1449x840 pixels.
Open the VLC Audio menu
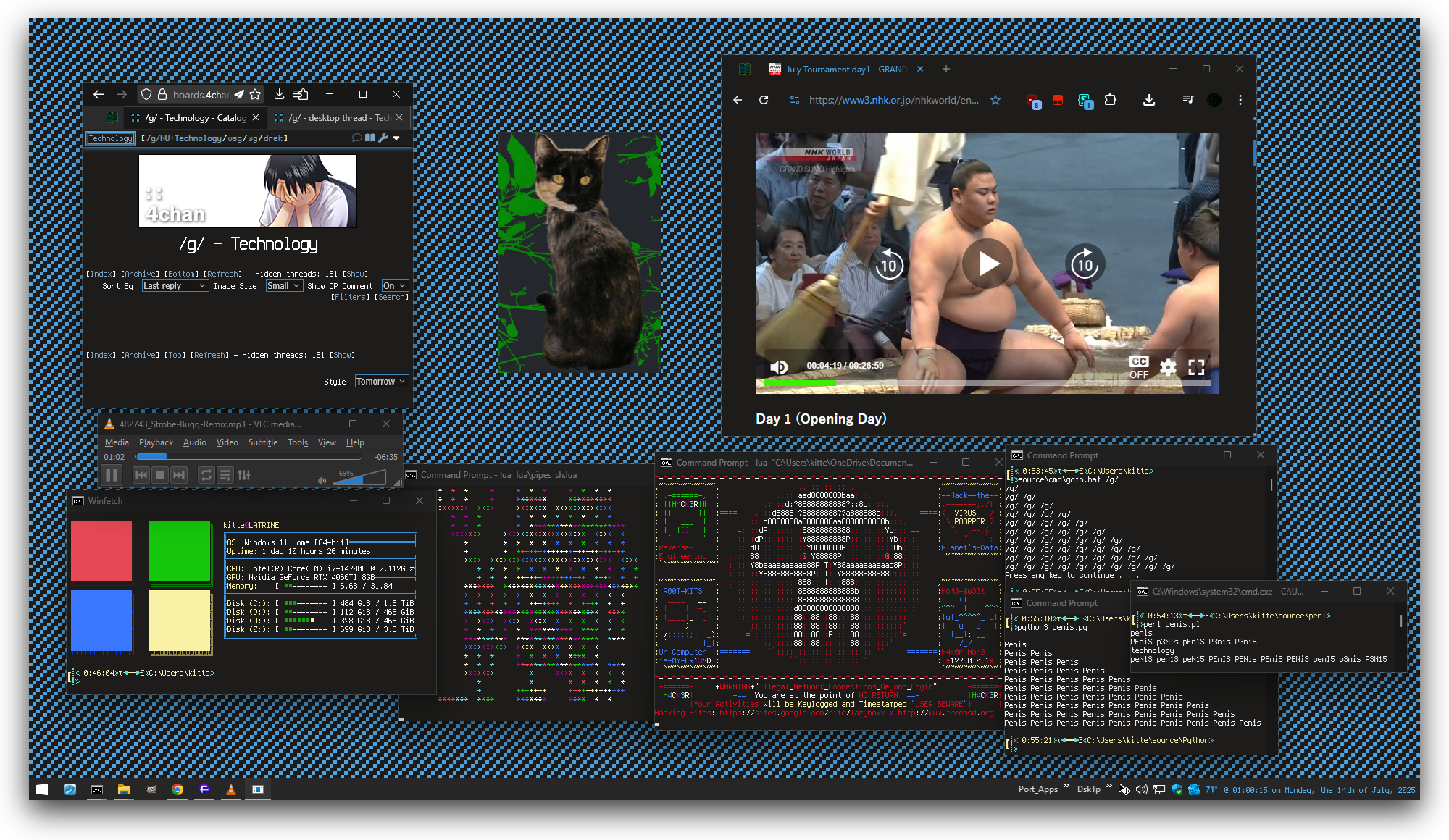point(194,442)
